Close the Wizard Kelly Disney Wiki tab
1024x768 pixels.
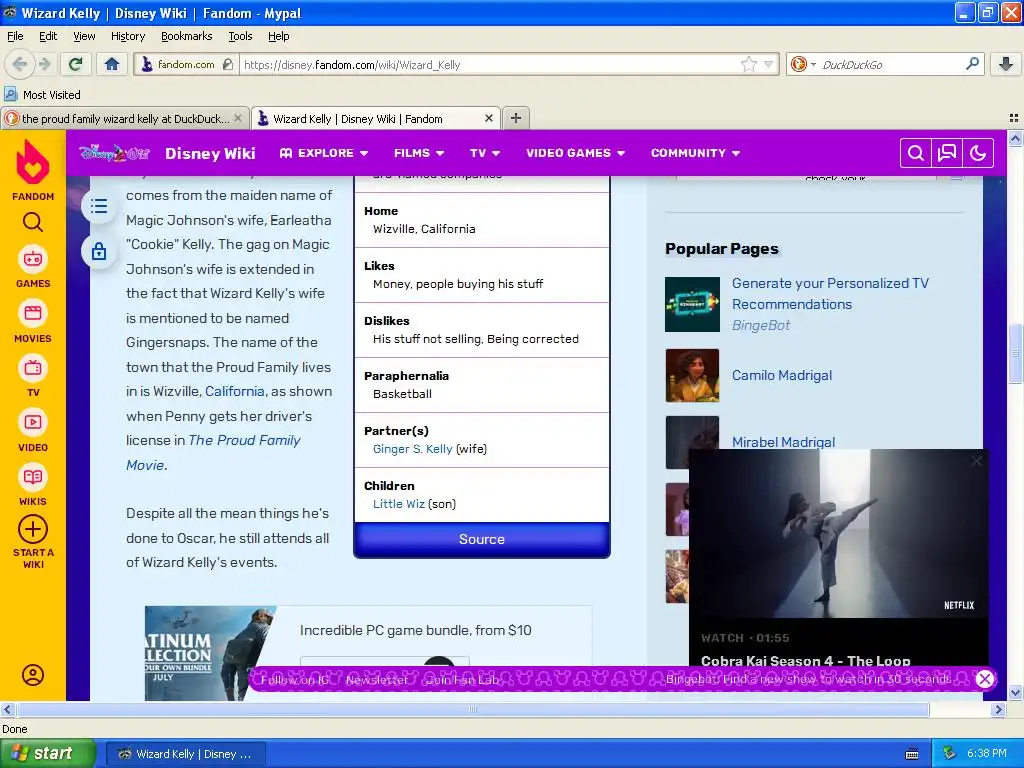click(488, 118)
